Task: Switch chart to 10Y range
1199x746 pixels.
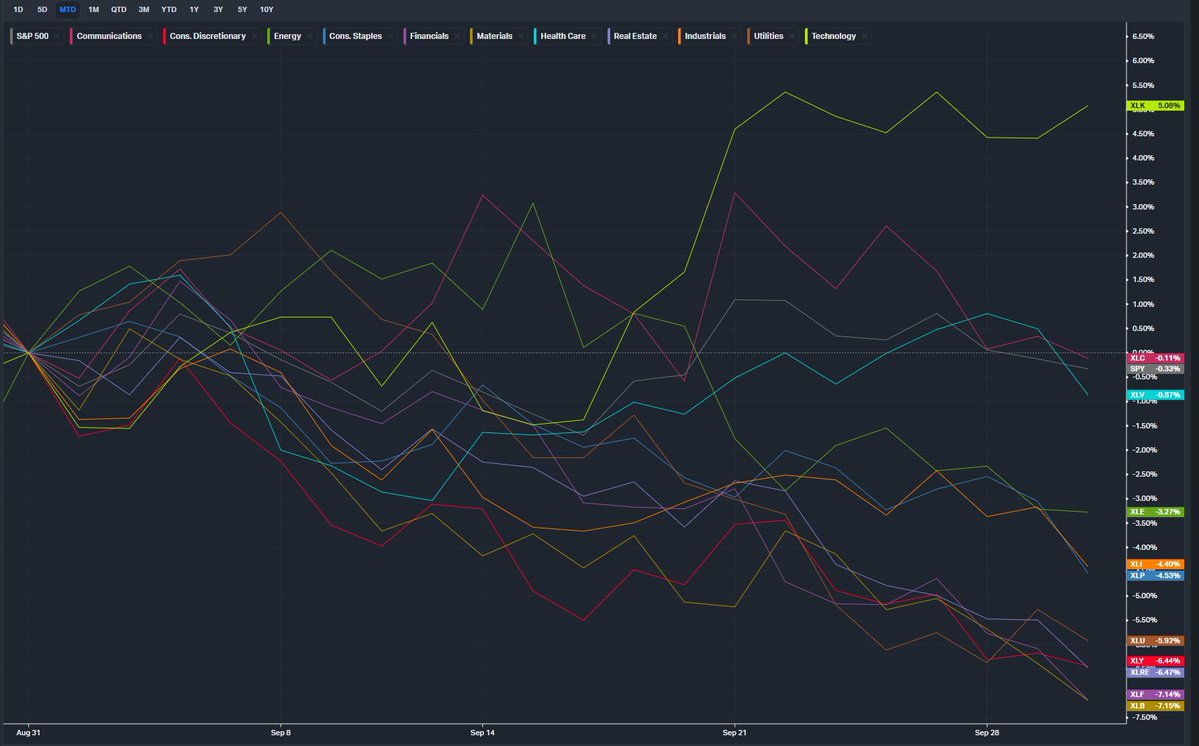Action: (266, 10)
